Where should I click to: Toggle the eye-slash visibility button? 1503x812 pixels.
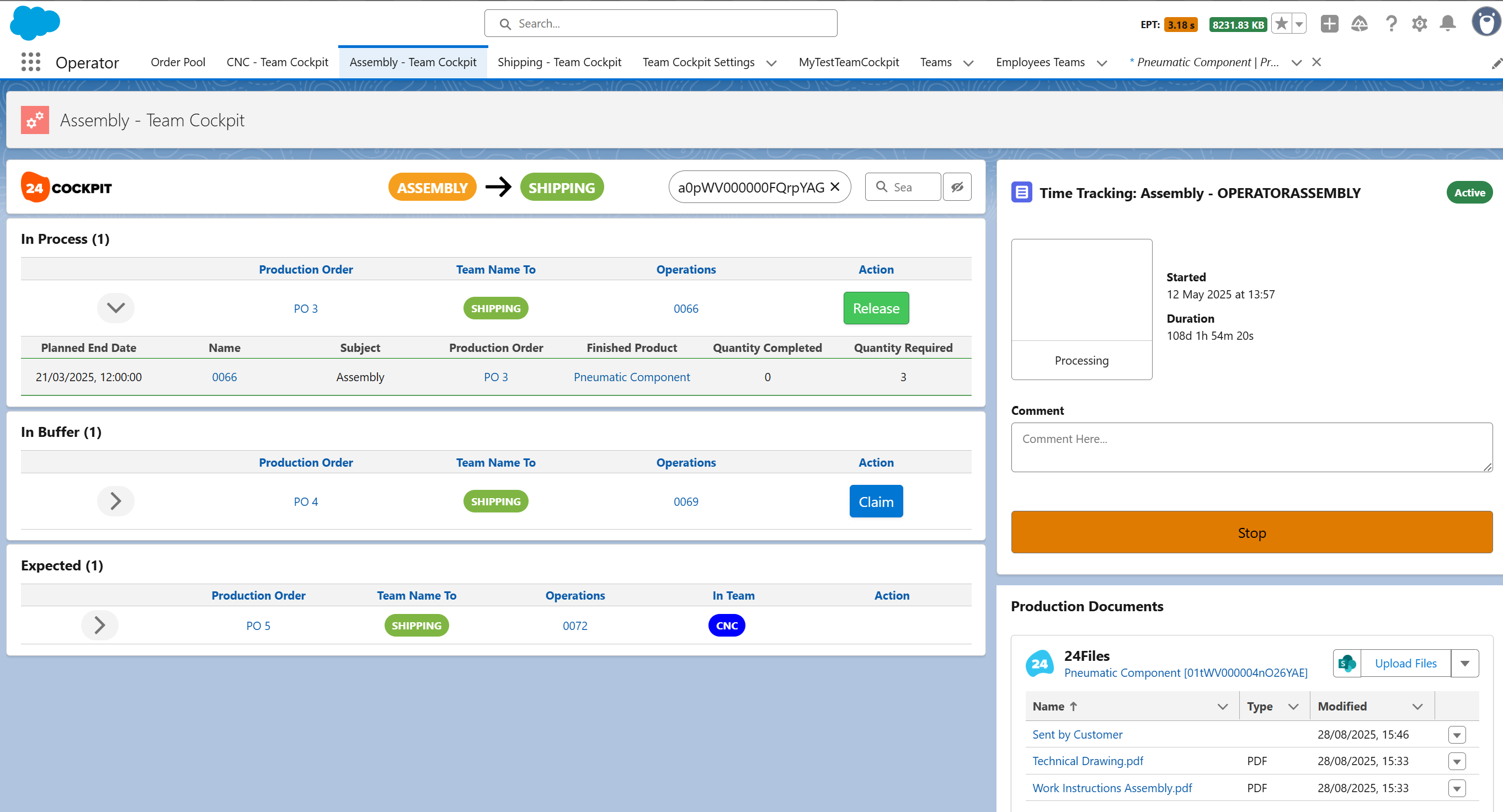pos(957,186)
